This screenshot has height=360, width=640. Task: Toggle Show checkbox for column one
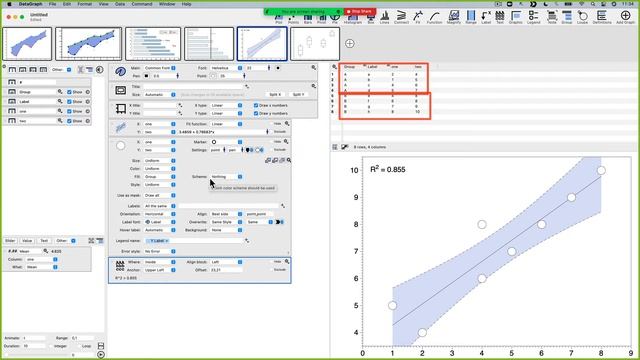[x=69, y=111]
